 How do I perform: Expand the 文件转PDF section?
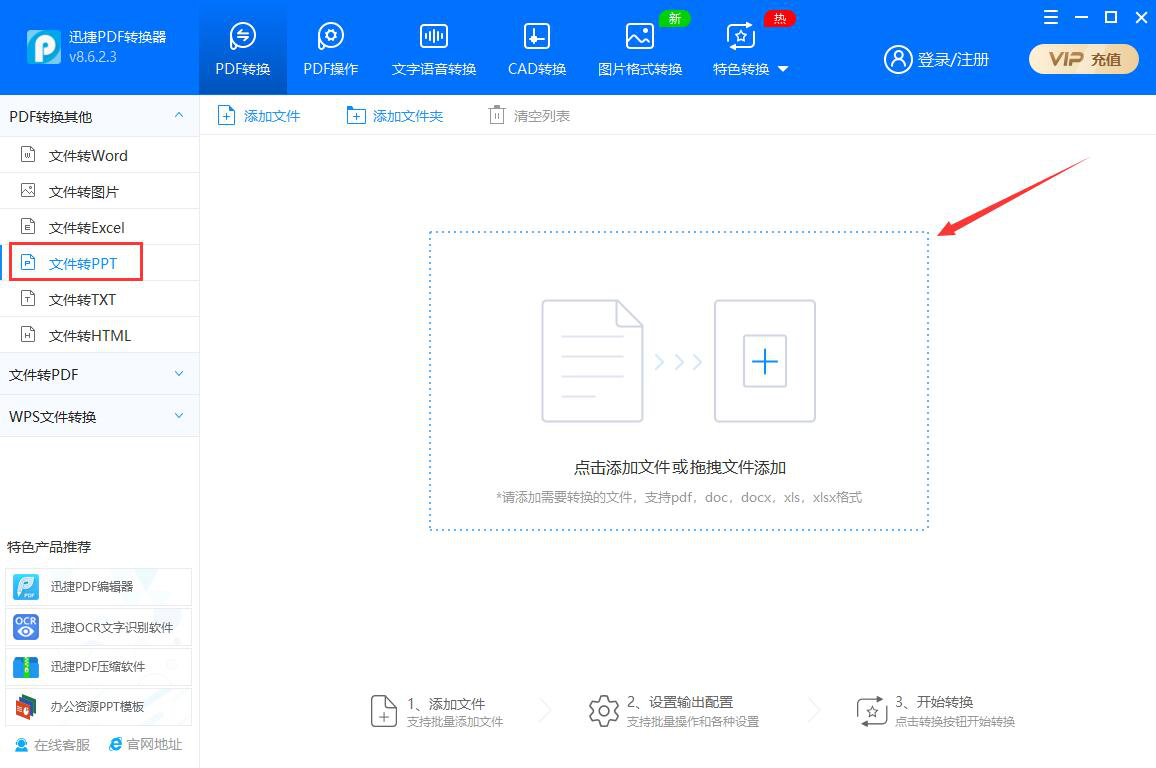pyautogui.click(x=100, y=374)
